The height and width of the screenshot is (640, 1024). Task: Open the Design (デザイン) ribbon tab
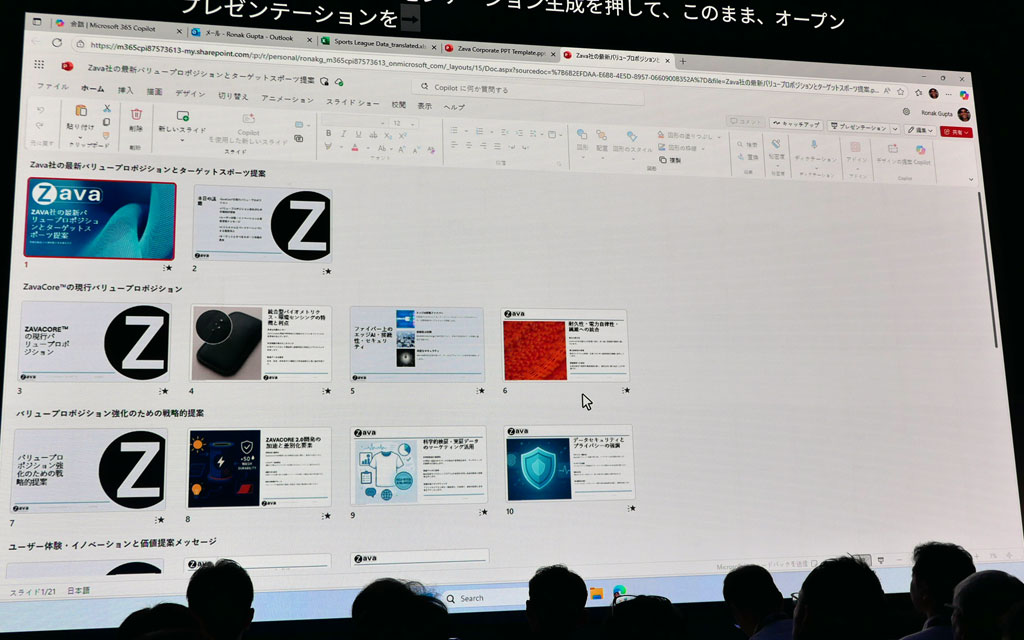(190, 93)
